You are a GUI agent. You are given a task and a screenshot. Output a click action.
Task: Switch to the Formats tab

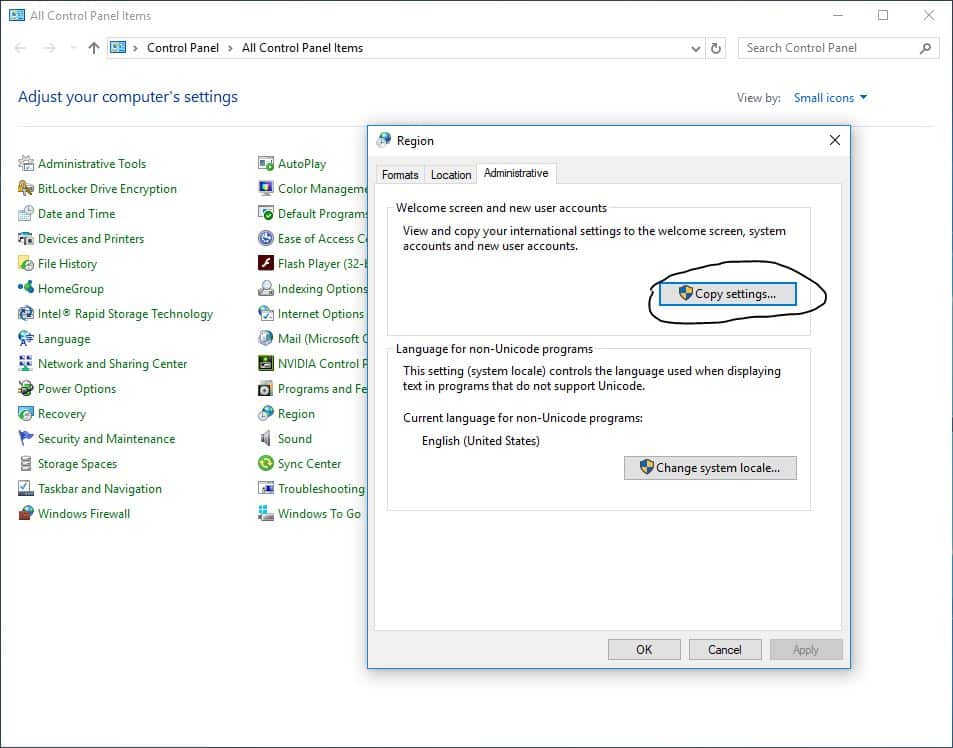tap(400, 174)
